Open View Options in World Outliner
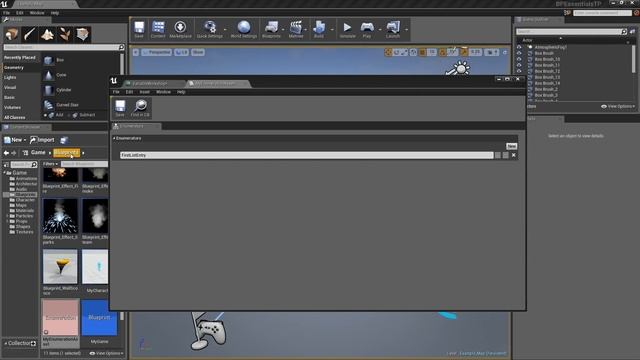Image resolution: width=640 pixels, height=360 pixels. 618,107
